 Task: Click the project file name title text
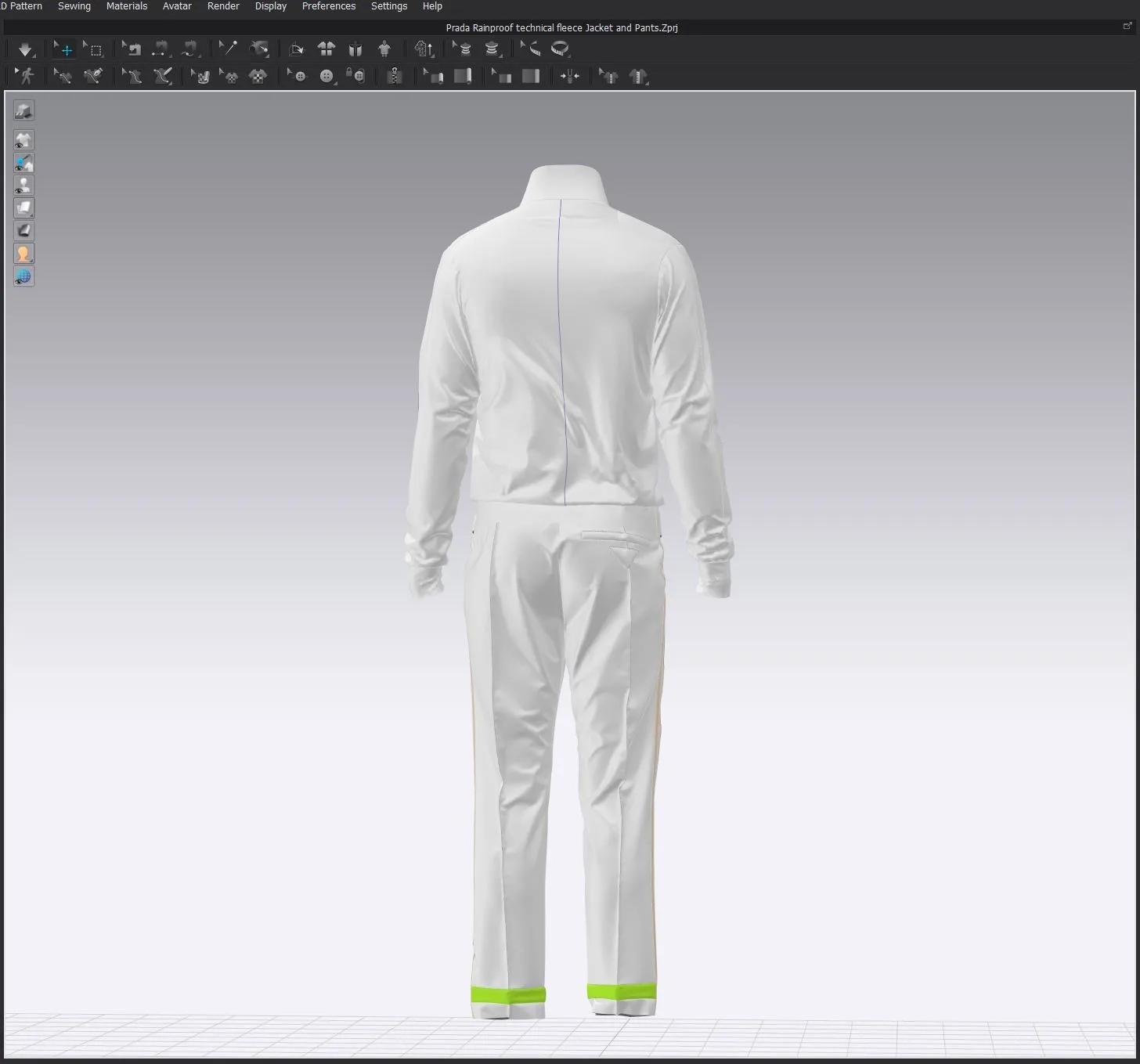pyautogui.click(x=561, y=27)
